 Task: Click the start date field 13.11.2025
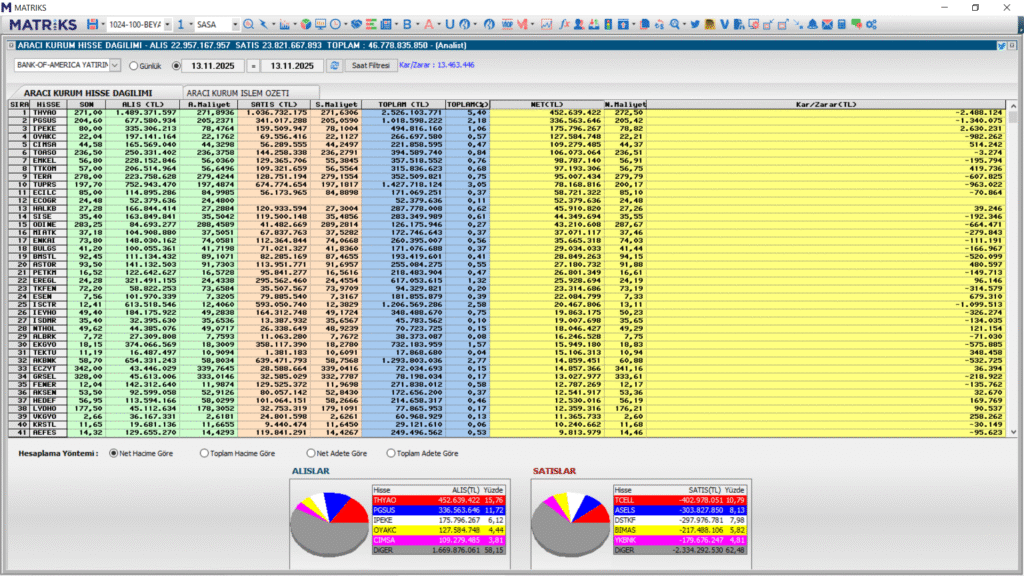tap(214, 65)
